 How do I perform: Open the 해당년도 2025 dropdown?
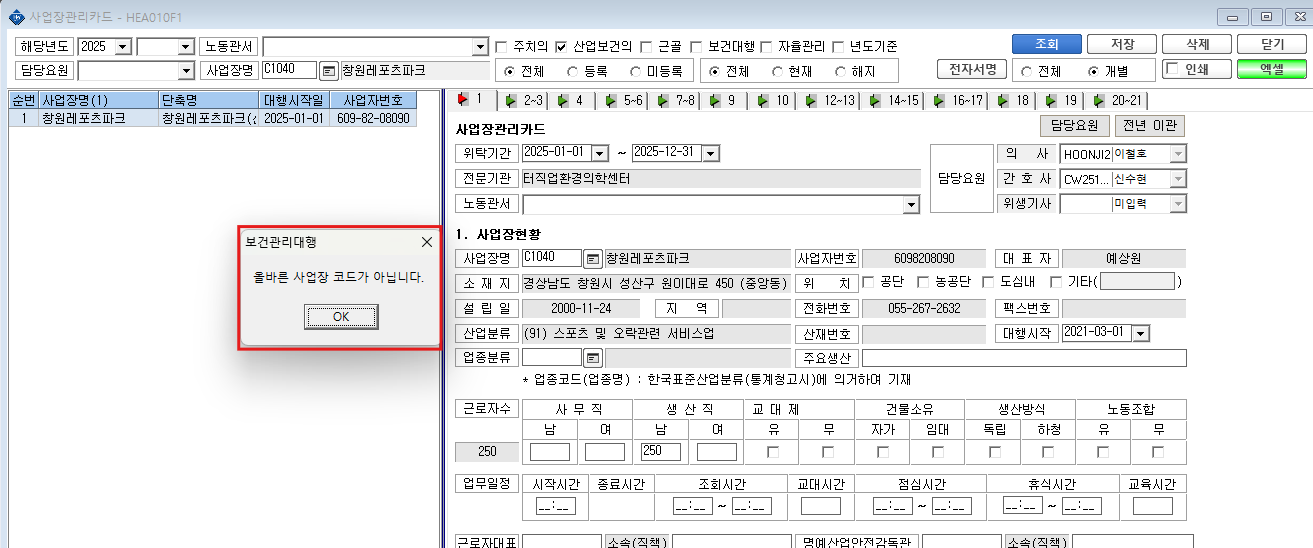pyautogui.click(x=123, y=47)
